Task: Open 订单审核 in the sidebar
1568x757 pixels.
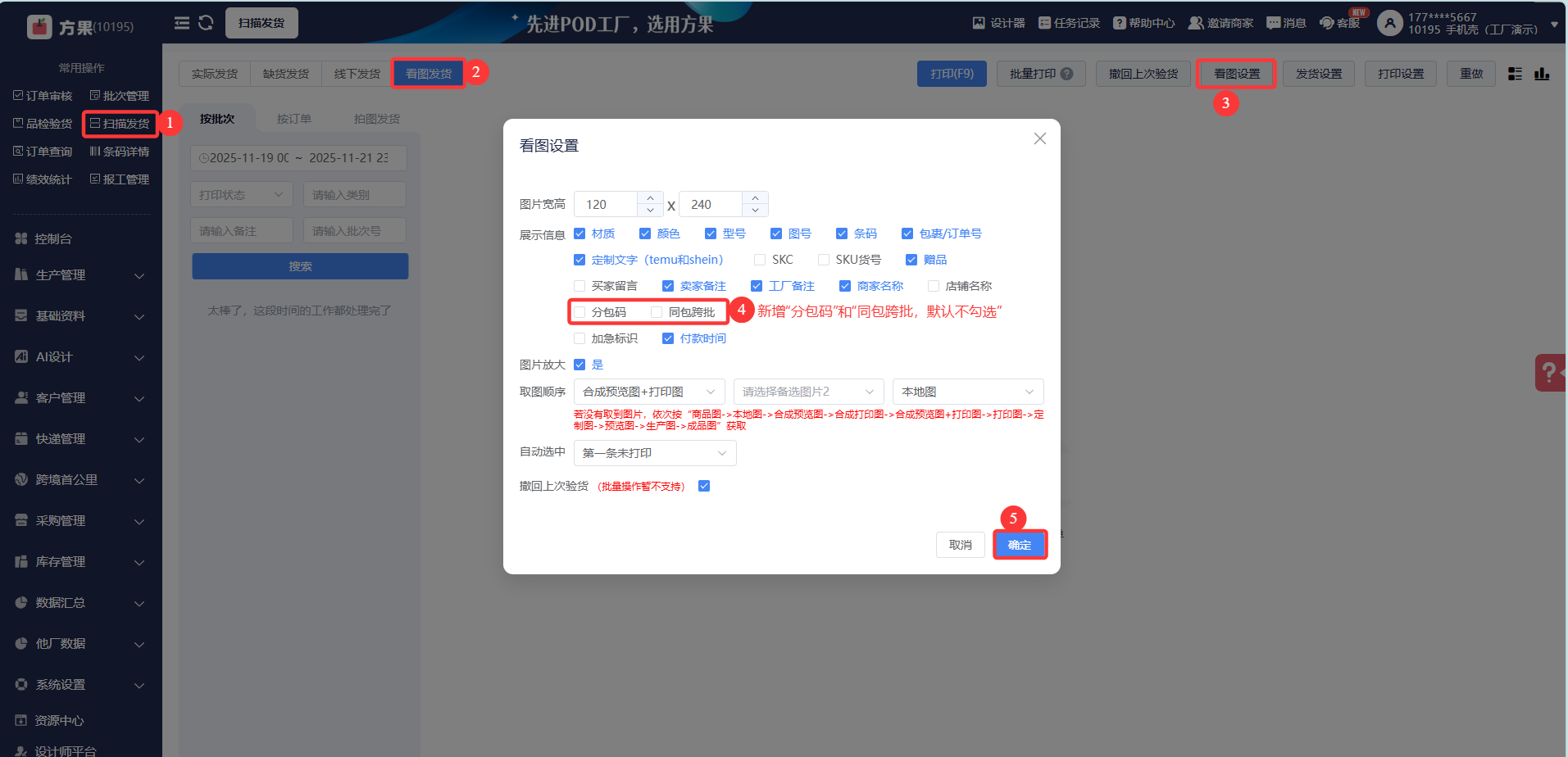Action: point(43,95)
